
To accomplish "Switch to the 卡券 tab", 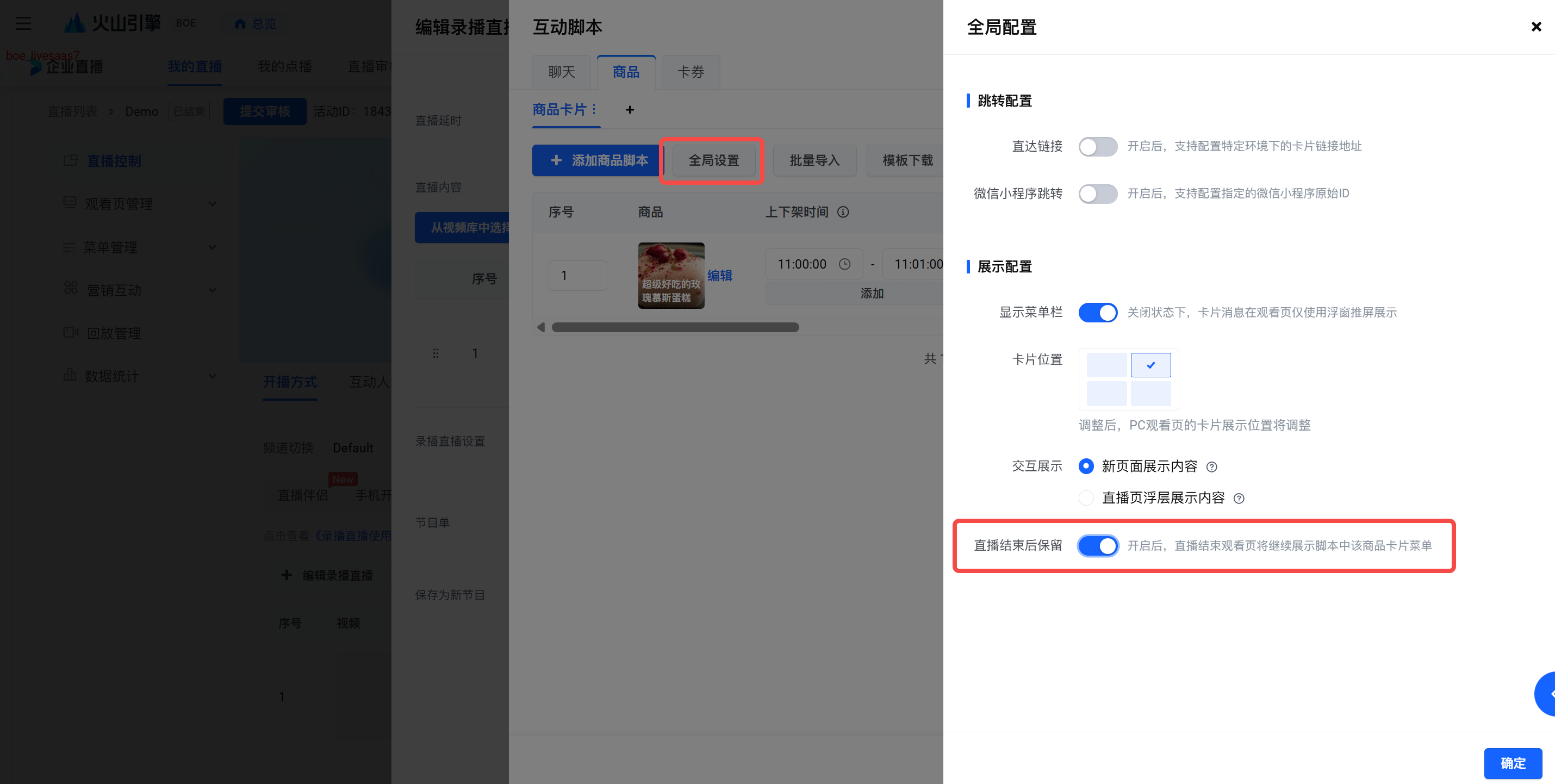I will 691,72.
